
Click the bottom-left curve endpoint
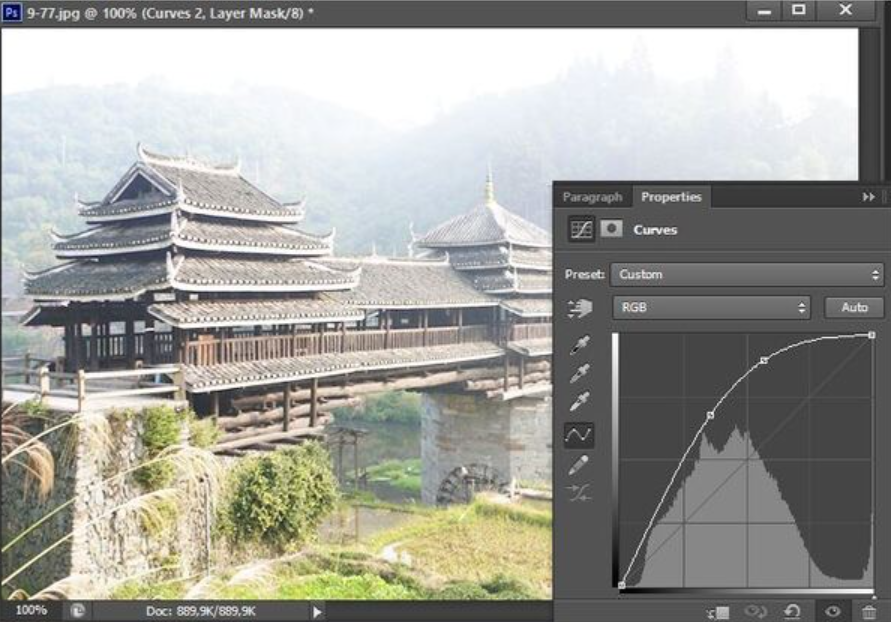(x=622, y=585)
